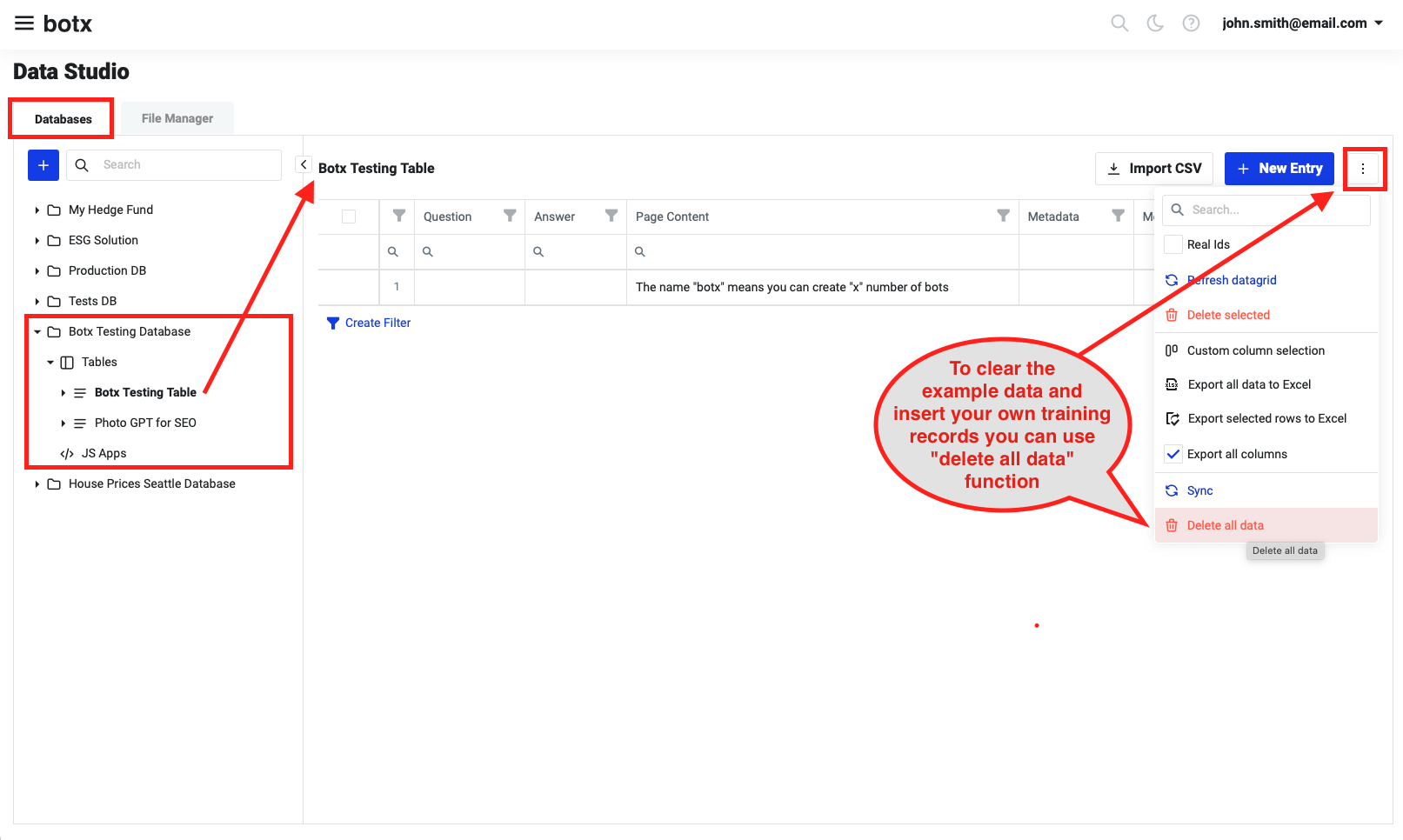This screenshot has width=1403, height=840.
Task: Click the New Entry button
Action: tap(1279, 168)
